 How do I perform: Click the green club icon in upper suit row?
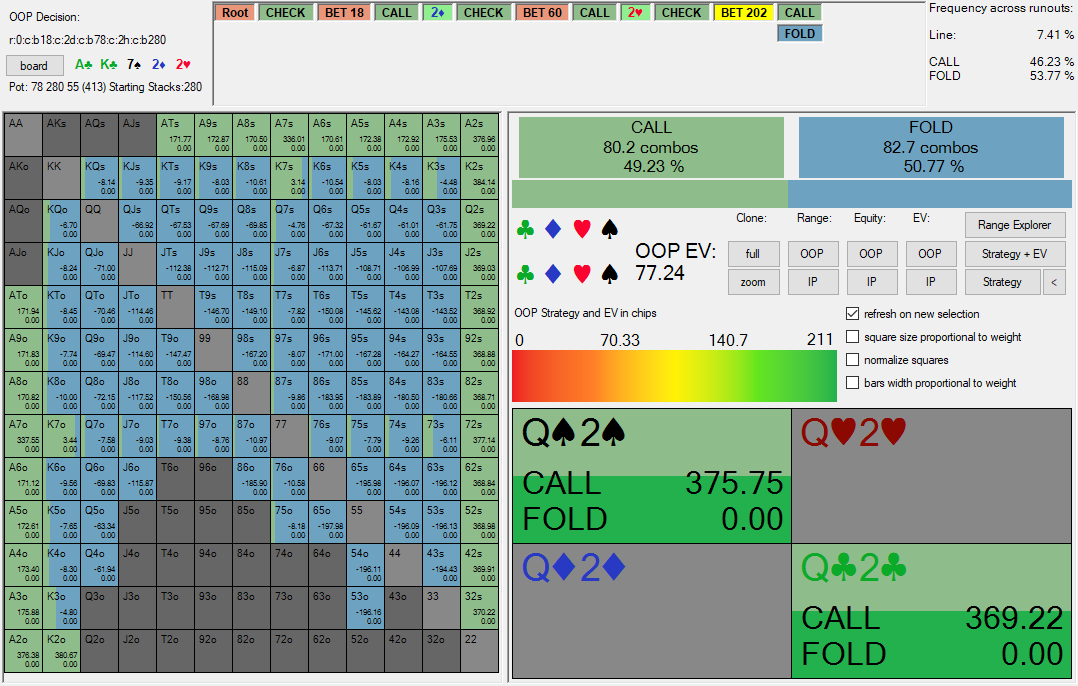coord(526,230)
